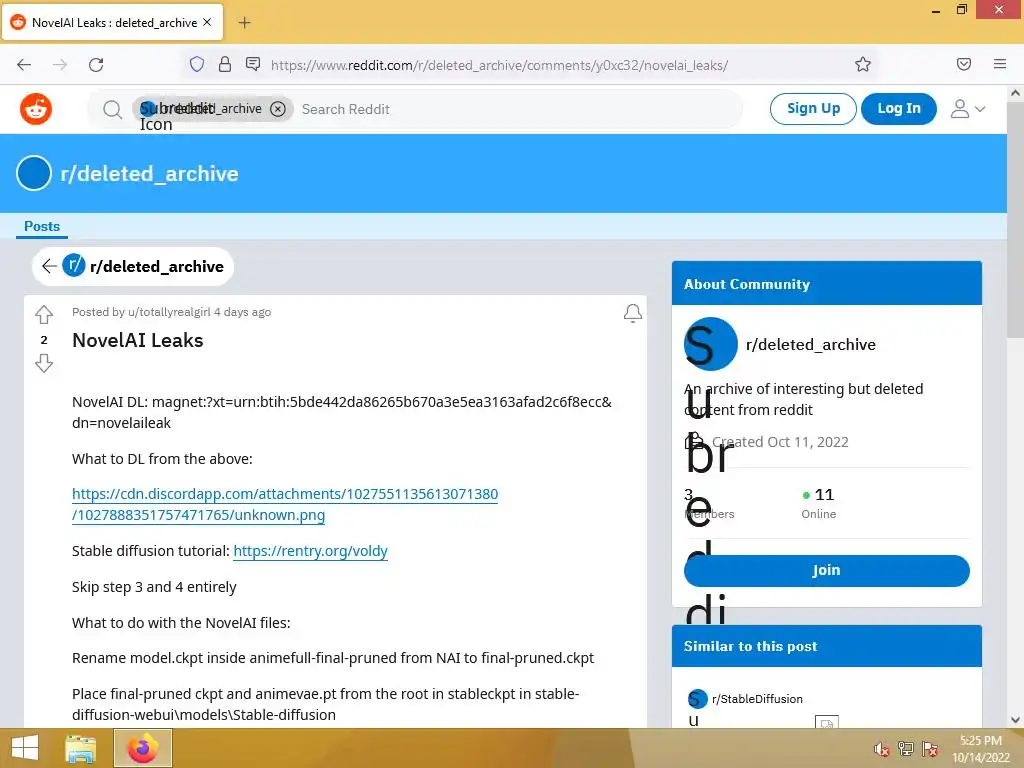The width and height of the screenshot is (1024, 768).
Task: Click the Join community button
Action: [x=826, y=570]
